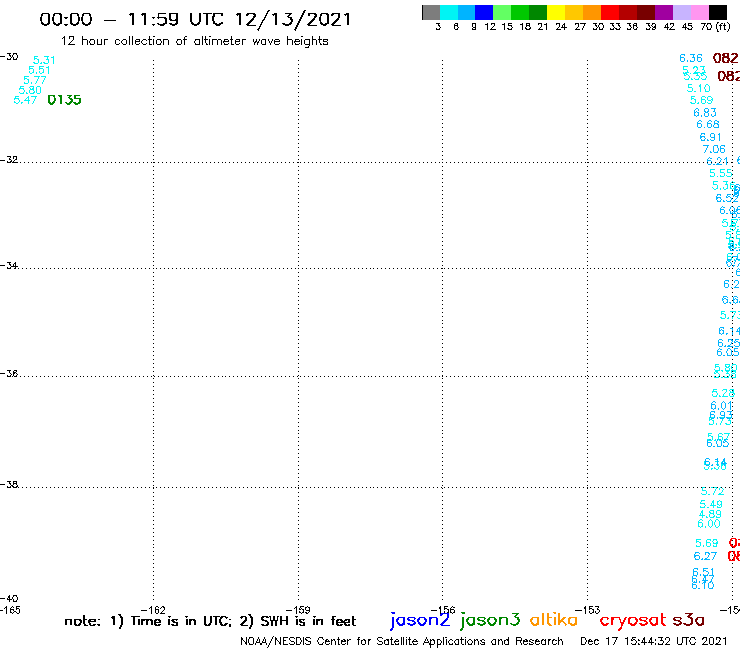The image size is (740, 650).
Task: Click the NOAA/NESDIS Center attribution text
Action: pyautogui.click(x=402, y=642)
